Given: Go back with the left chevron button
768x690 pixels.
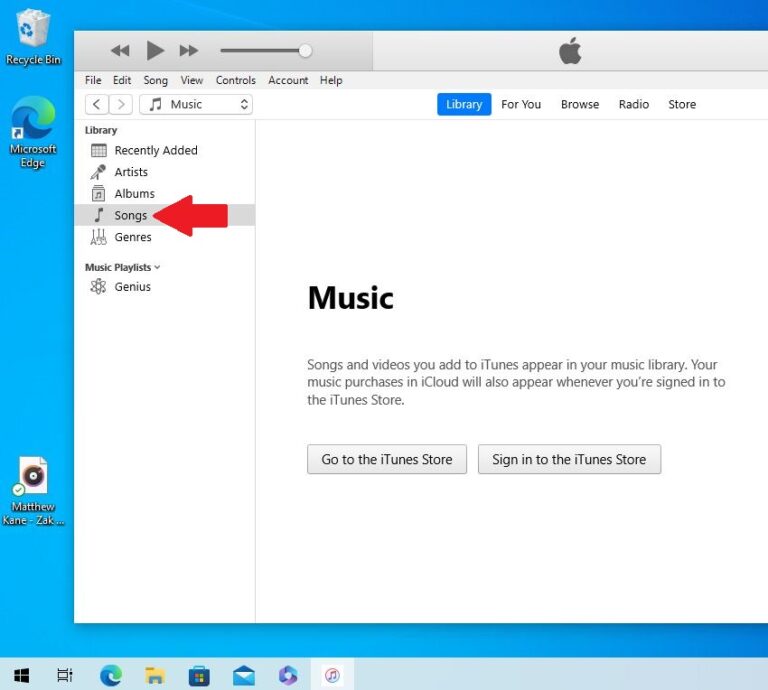Looking at the screenshot, I should point(96,104).
